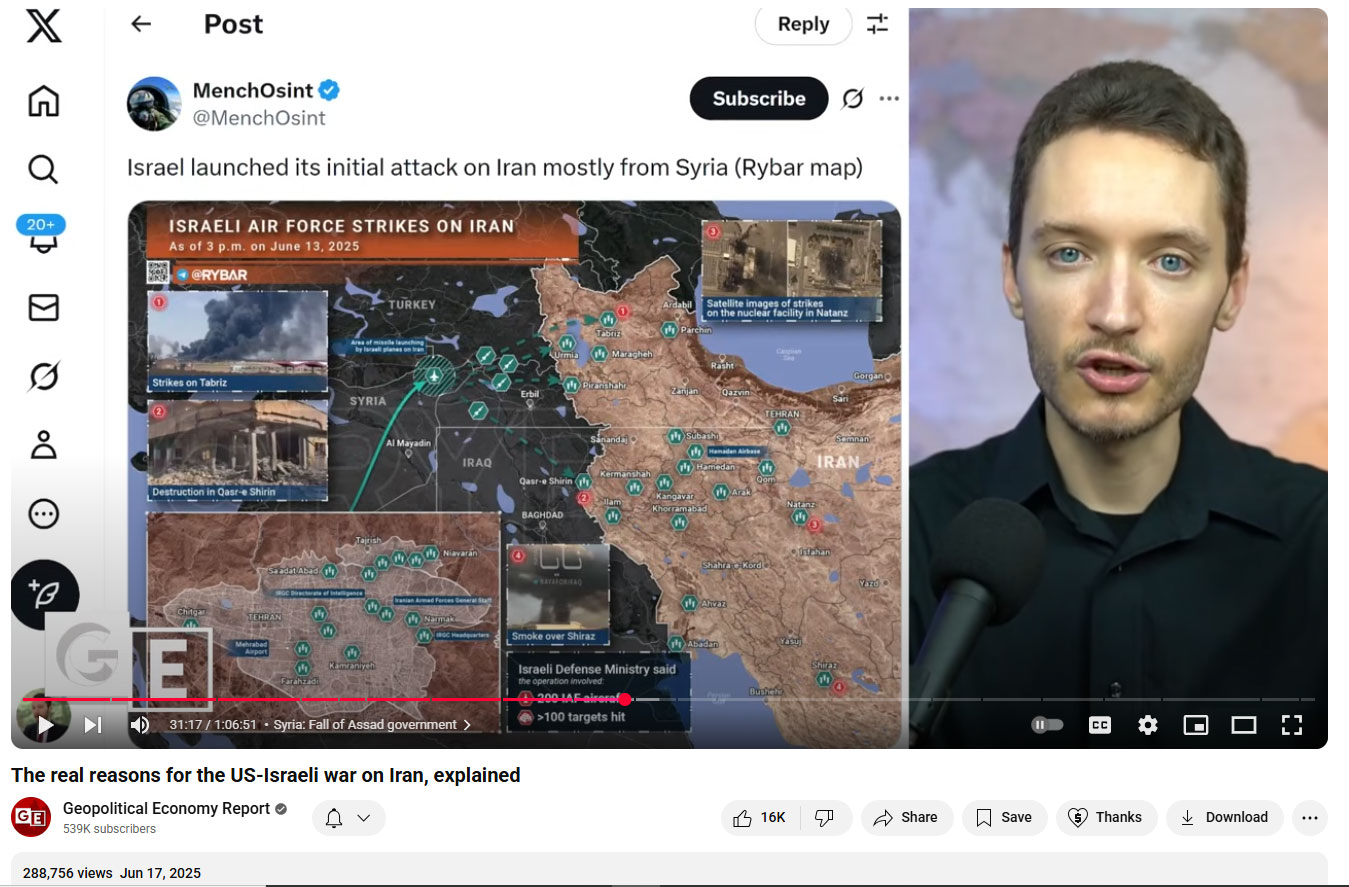Mute the video volume

click(140, 725)
